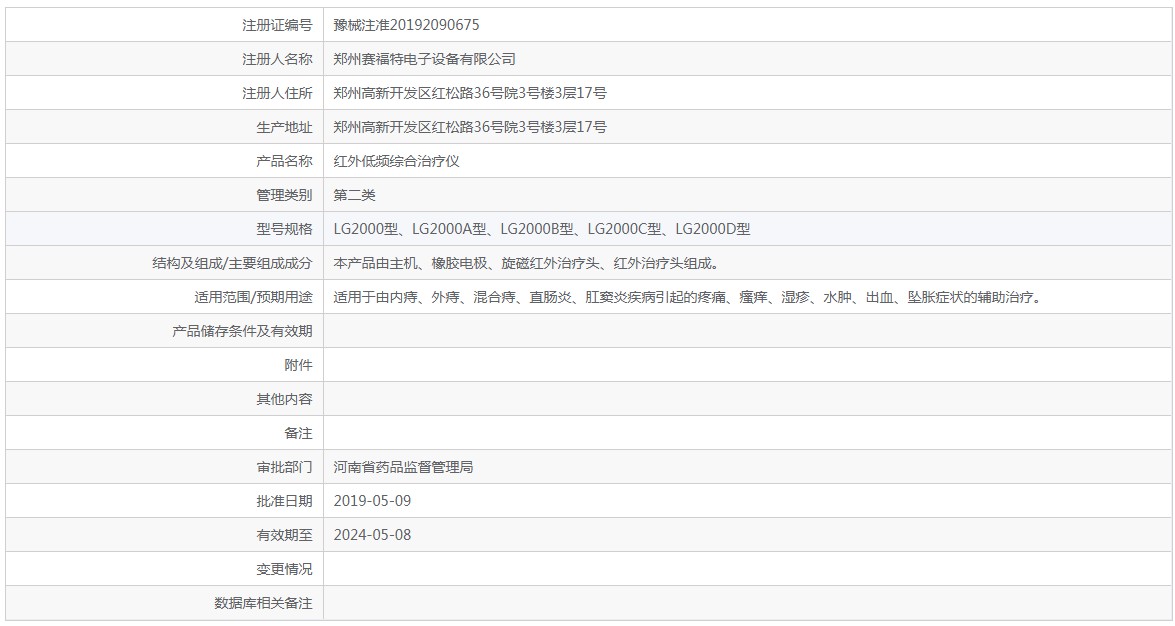Select the text 本产品由主机、橡胶电极
The width and height of the screenshot is (1175, 626).
[410, 263]
